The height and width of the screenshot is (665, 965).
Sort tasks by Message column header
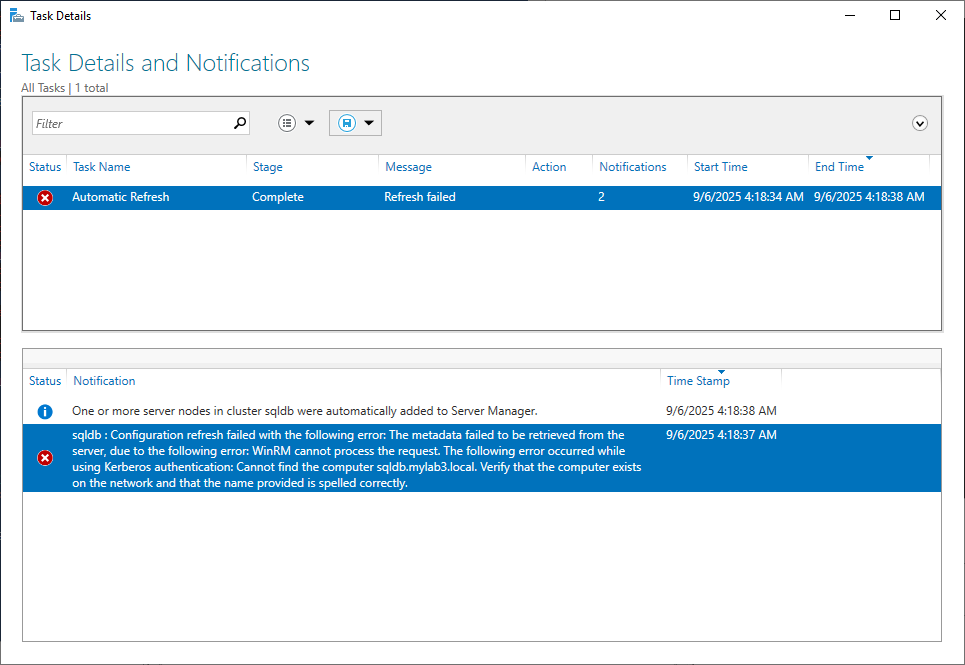point(408,167)
